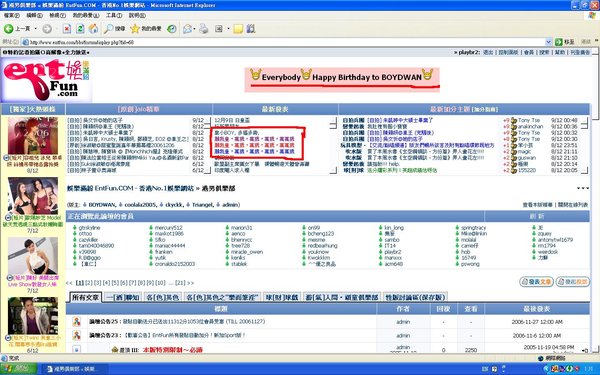Click the greyed Forward arrow button
Screen dimensions: 600x375
pyautogui.click(x=47, y=29)
